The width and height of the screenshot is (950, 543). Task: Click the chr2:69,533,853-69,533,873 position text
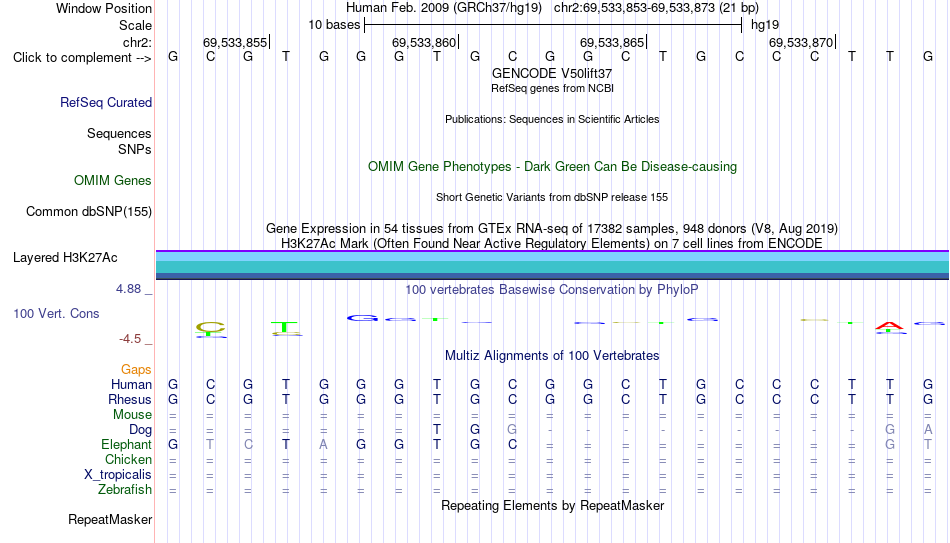coord(656,8)
